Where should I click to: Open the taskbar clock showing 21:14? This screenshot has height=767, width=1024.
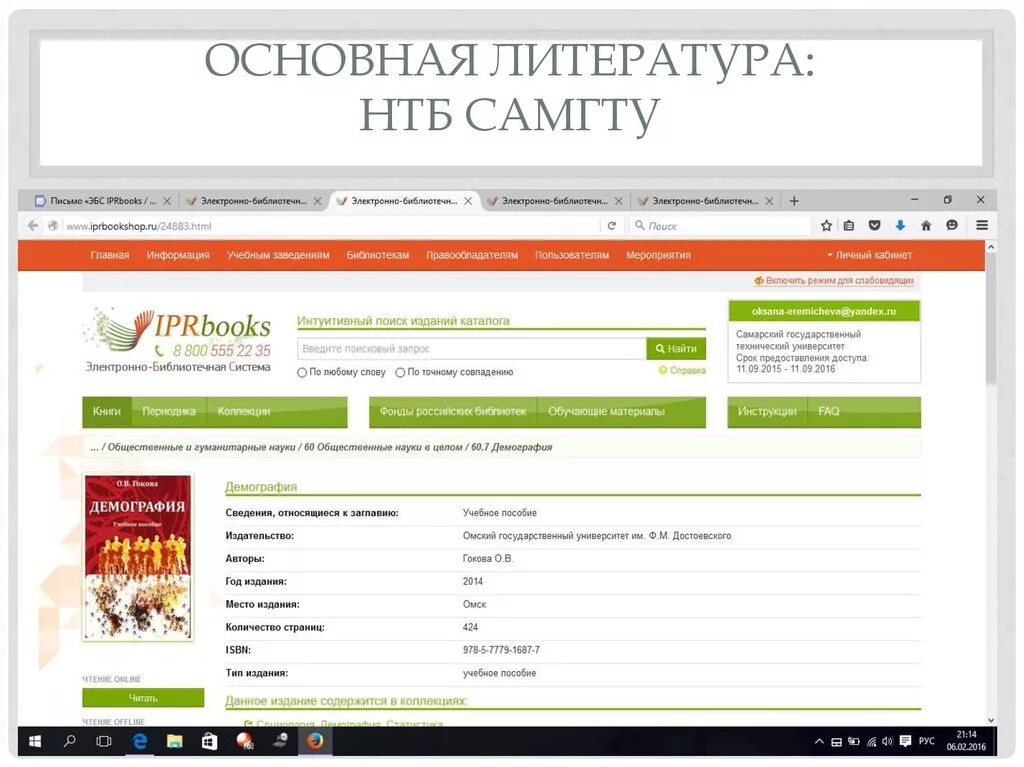click(x=966, y=741)
